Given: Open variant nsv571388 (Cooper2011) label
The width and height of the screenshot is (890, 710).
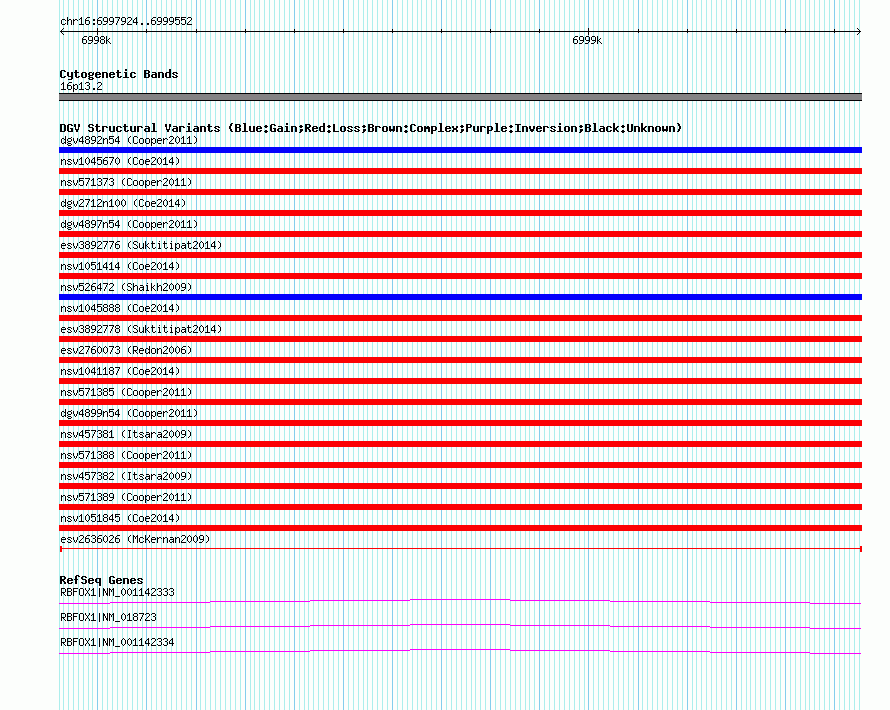Looking at the screenshot, I should coord(126,455).
